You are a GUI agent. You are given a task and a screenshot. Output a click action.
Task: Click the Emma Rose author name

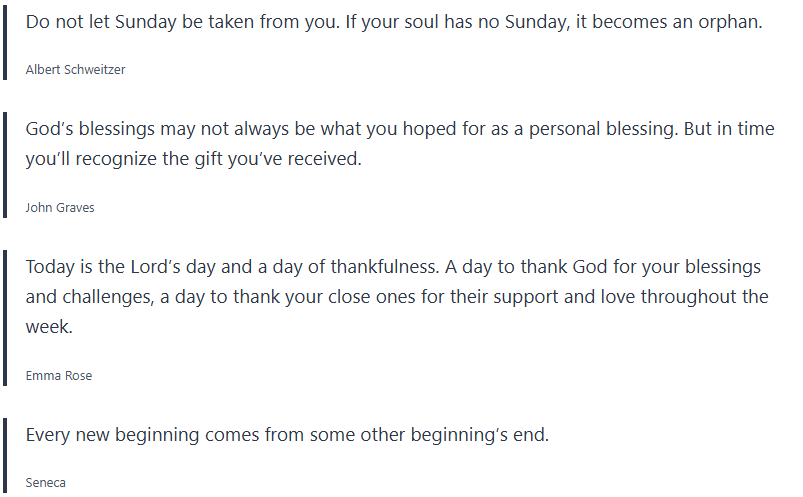[58, 376]
